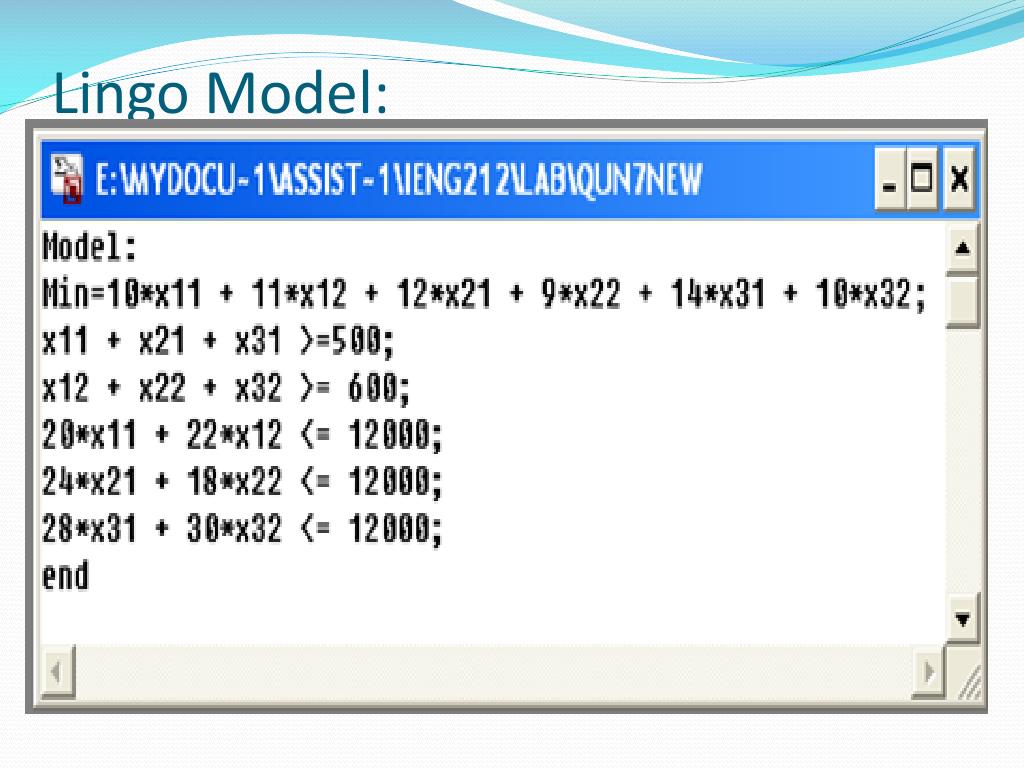Click the 'end' statement line

(65, 576)
